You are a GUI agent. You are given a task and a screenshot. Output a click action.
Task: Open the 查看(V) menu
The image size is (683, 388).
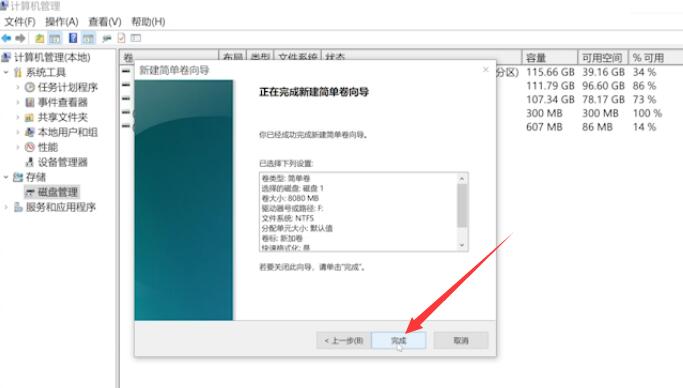[105, 22]
